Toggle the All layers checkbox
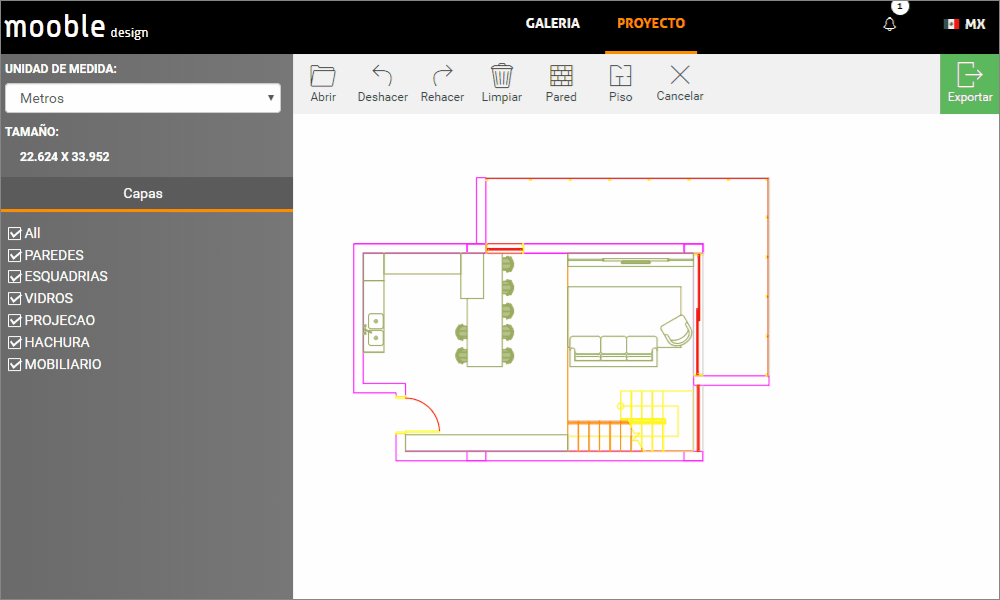Viewport: 1000px width, 600px height. click(x=15, y=233)
